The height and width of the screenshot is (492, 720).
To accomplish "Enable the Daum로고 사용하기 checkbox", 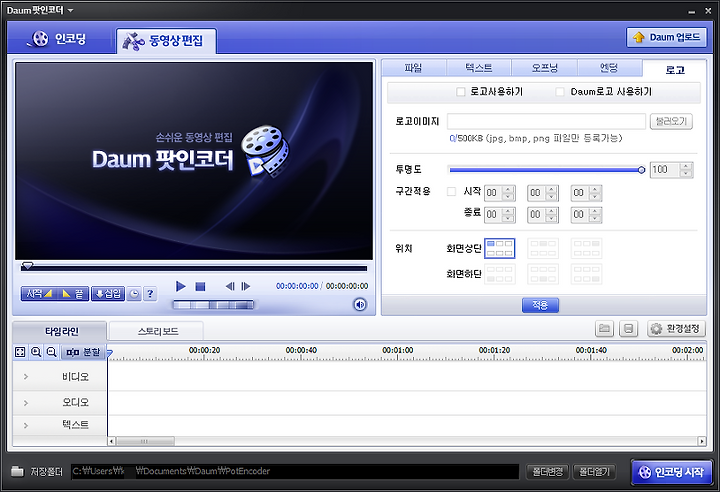I will tap(560, 92).
